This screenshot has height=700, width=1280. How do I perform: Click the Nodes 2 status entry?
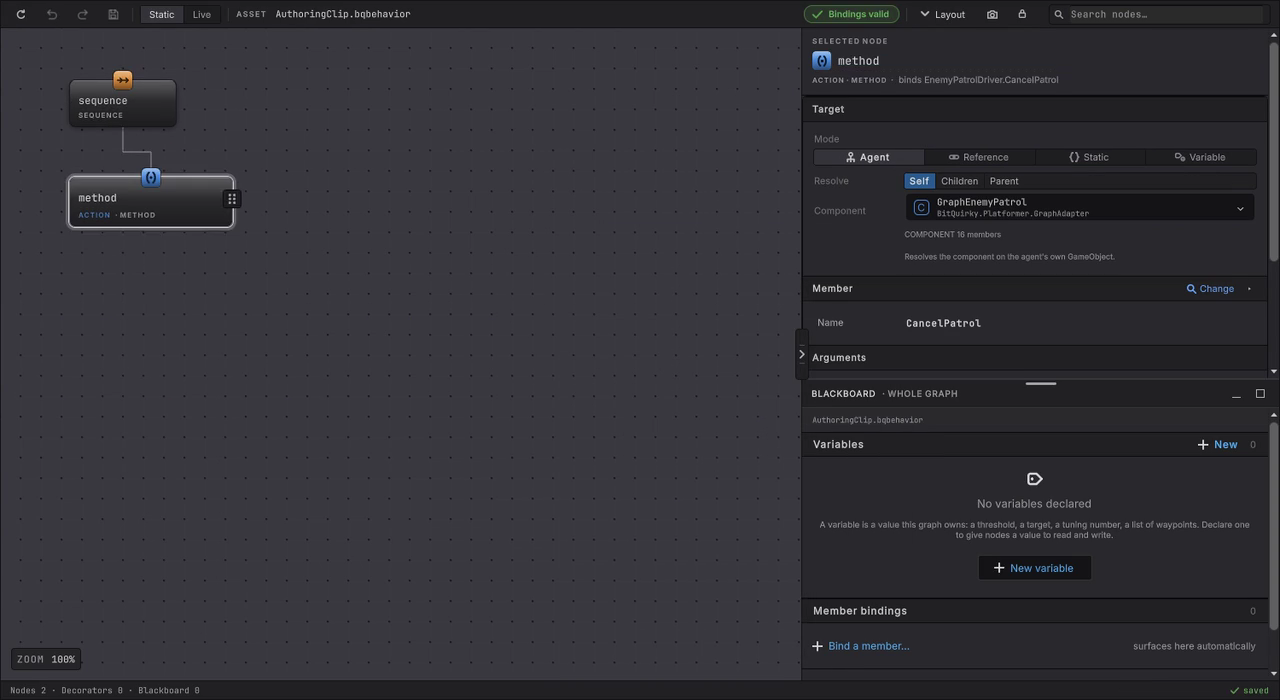click(28, 690)
